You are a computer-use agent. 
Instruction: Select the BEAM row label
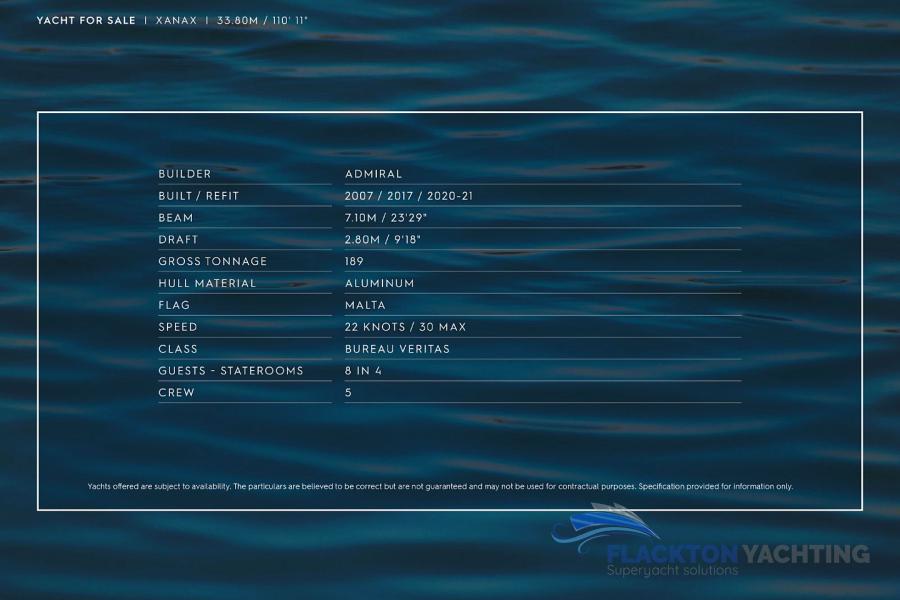[176, 218]
